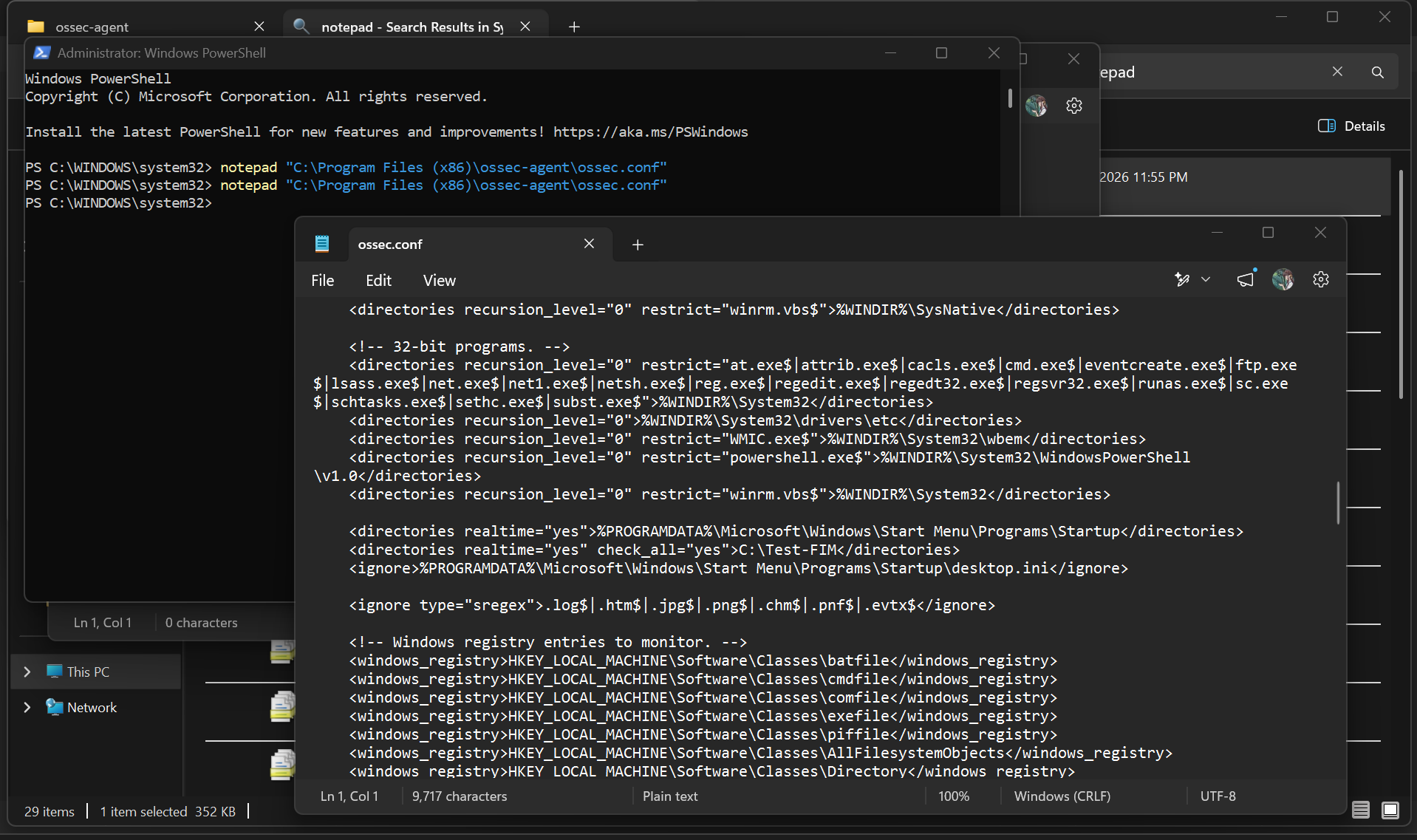Expand This PC in navigation pane

tap(27, 672)
